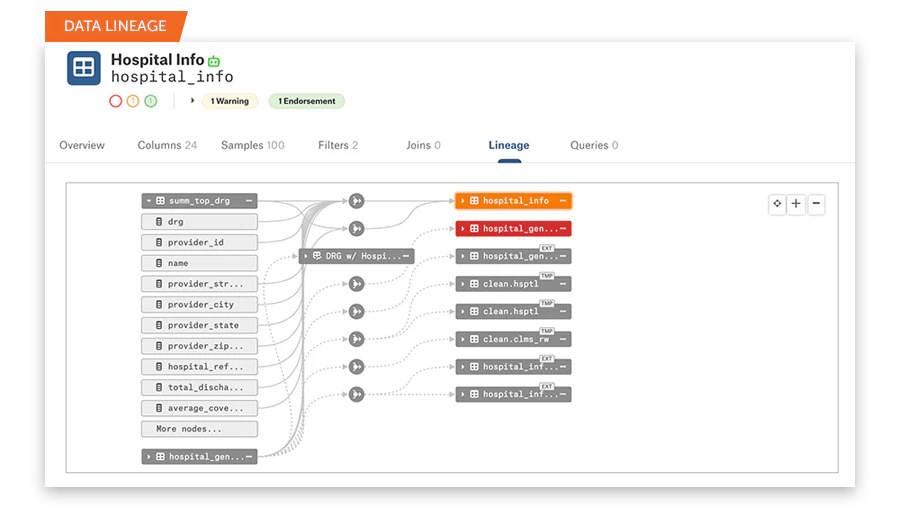Click the Hospital Info title
This screenshot has width=900, height=510.
(x=157, y=60)
